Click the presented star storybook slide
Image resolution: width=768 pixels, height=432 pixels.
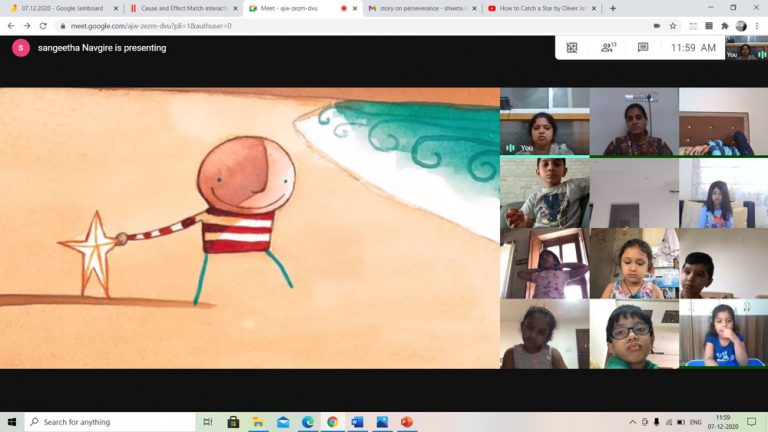click(x=250, y=228)
